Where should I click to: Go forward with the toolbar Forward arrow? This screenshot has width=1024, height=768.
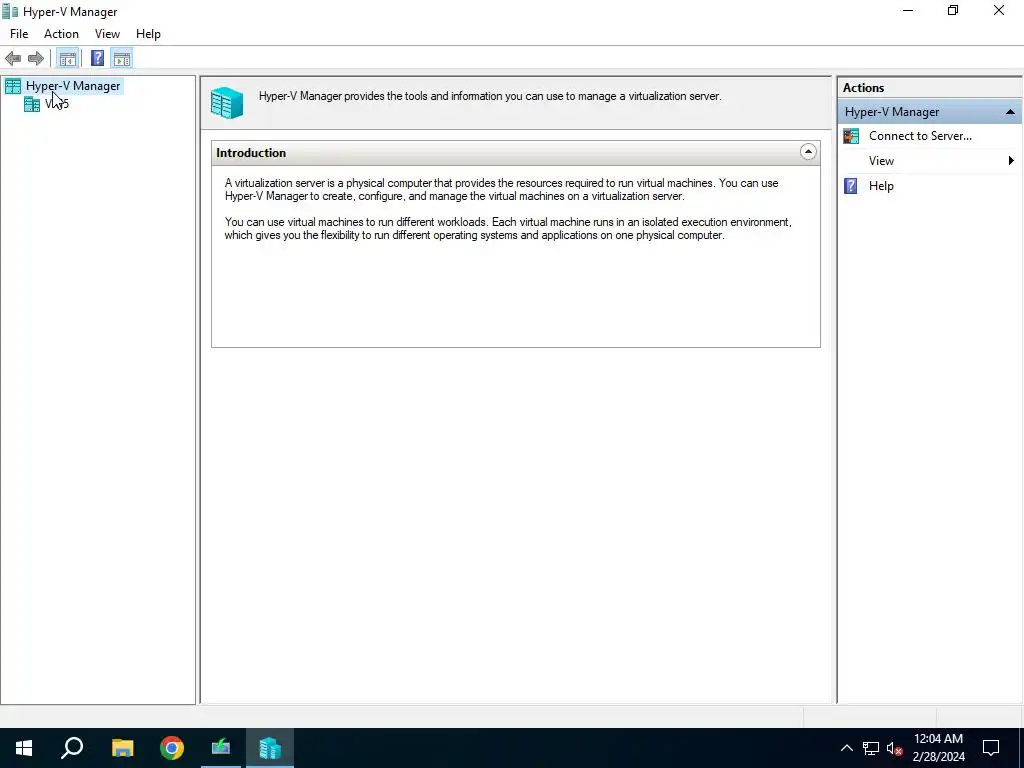tap(36, 59)
